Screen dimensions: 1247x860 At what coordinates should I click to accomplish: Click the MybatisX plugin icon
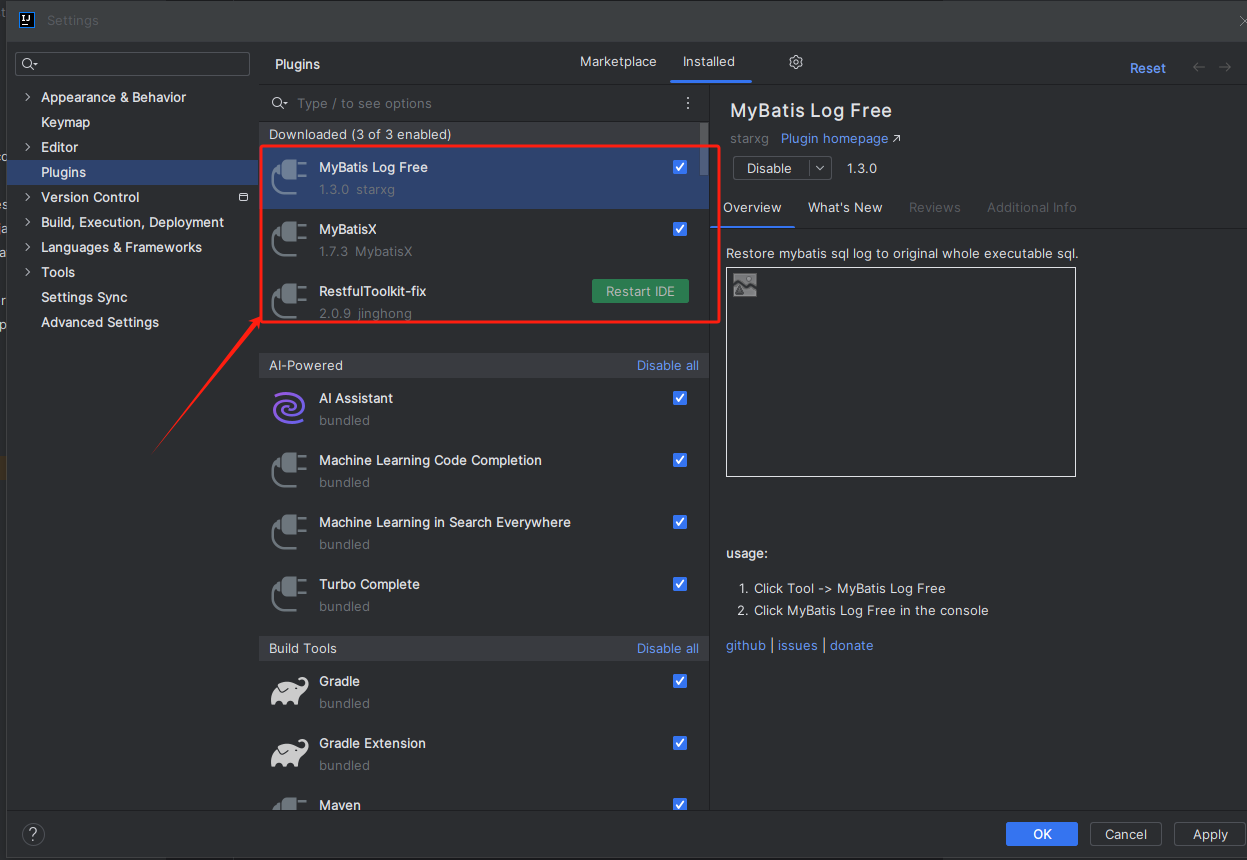click(289, 239)
